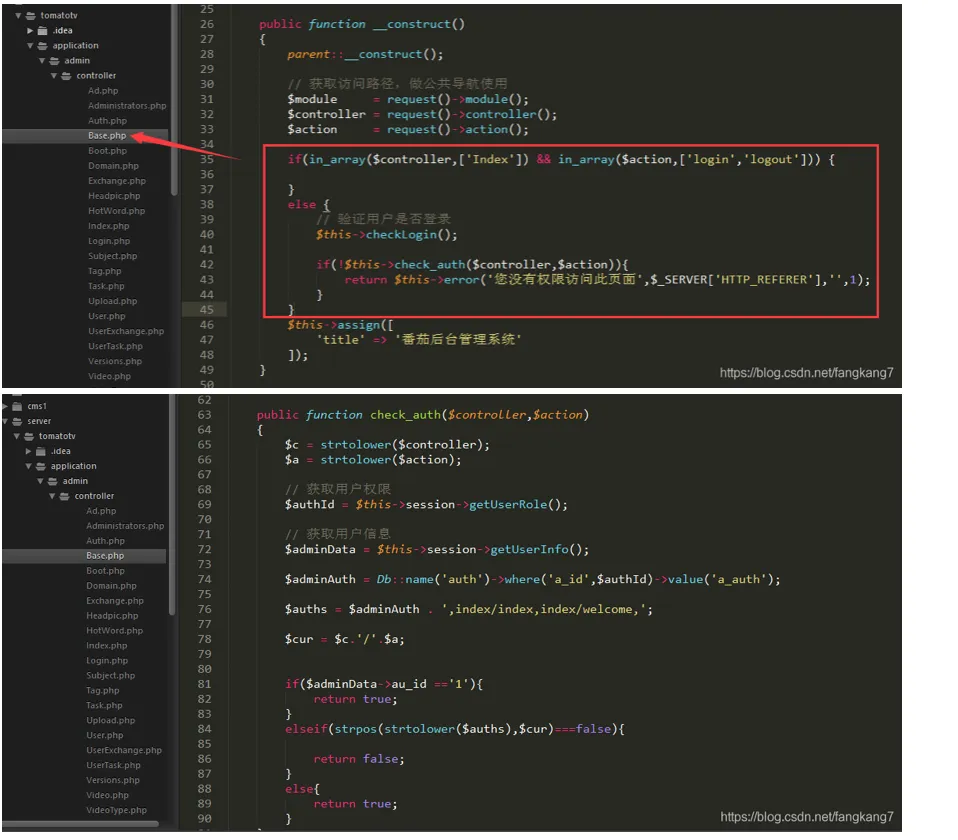Click the controller folder icon in upper file tree
The height and width of the screenshot is (840, 958).
(x=66, y=76)
